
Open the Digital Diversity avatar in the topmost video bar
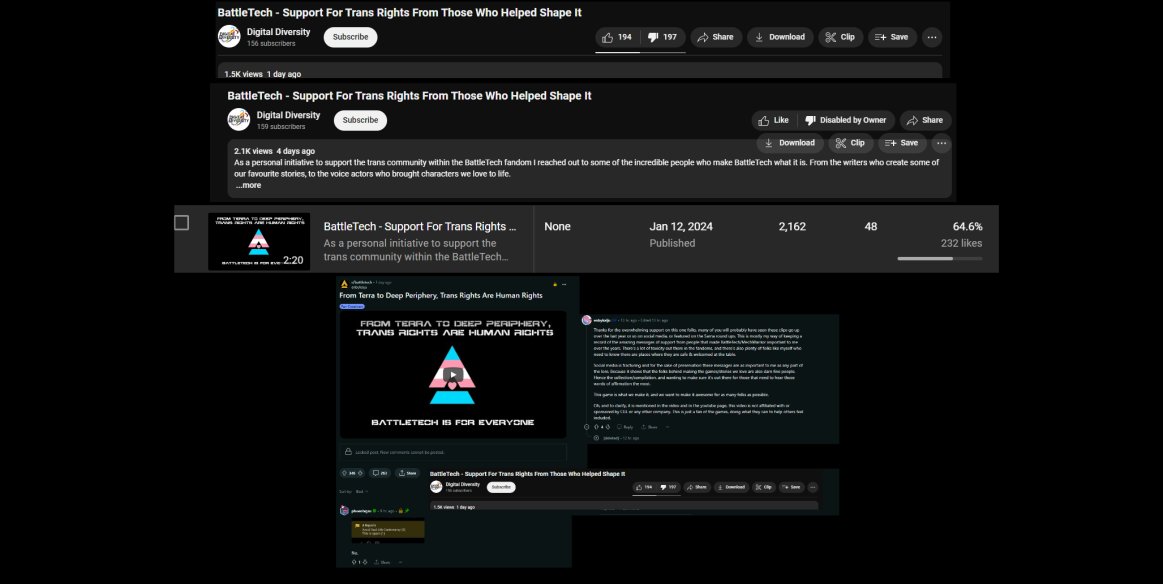click(x=229, y=36)
